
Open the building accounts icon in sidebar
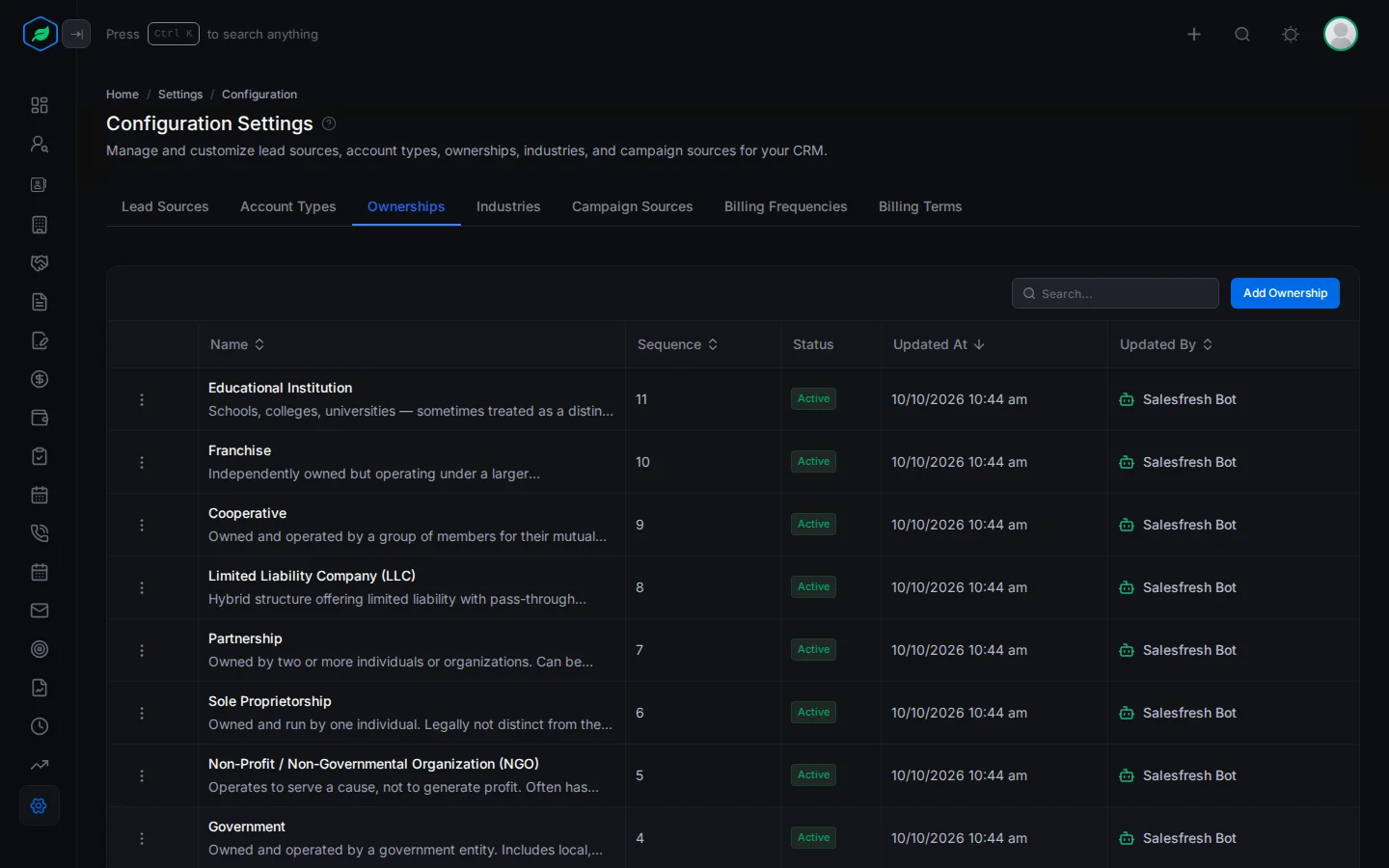coord(40,225)
